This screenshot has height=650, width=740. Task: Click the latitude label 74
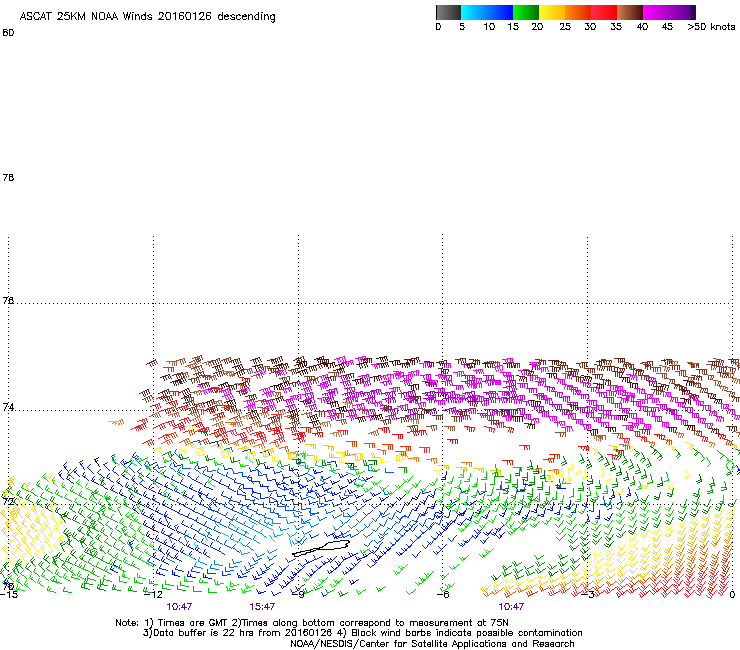click(8, 407)
